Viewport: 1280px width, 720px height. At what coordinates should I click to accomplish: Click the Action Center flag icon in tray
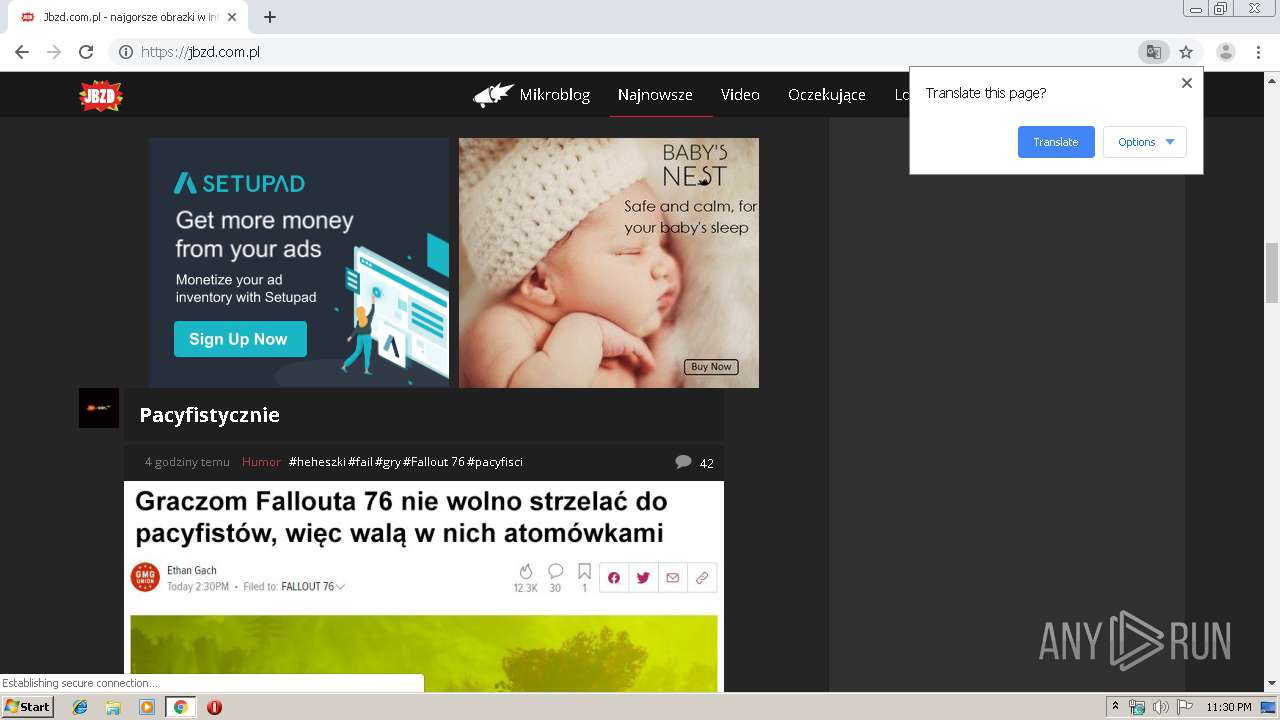point(1185,707)
